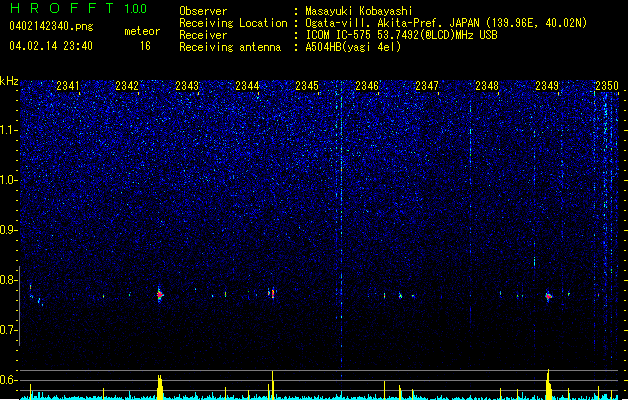Click antenna text A504HB(yagi 4el)
Viewport: 629px width, 400px height.
(353, 47)
